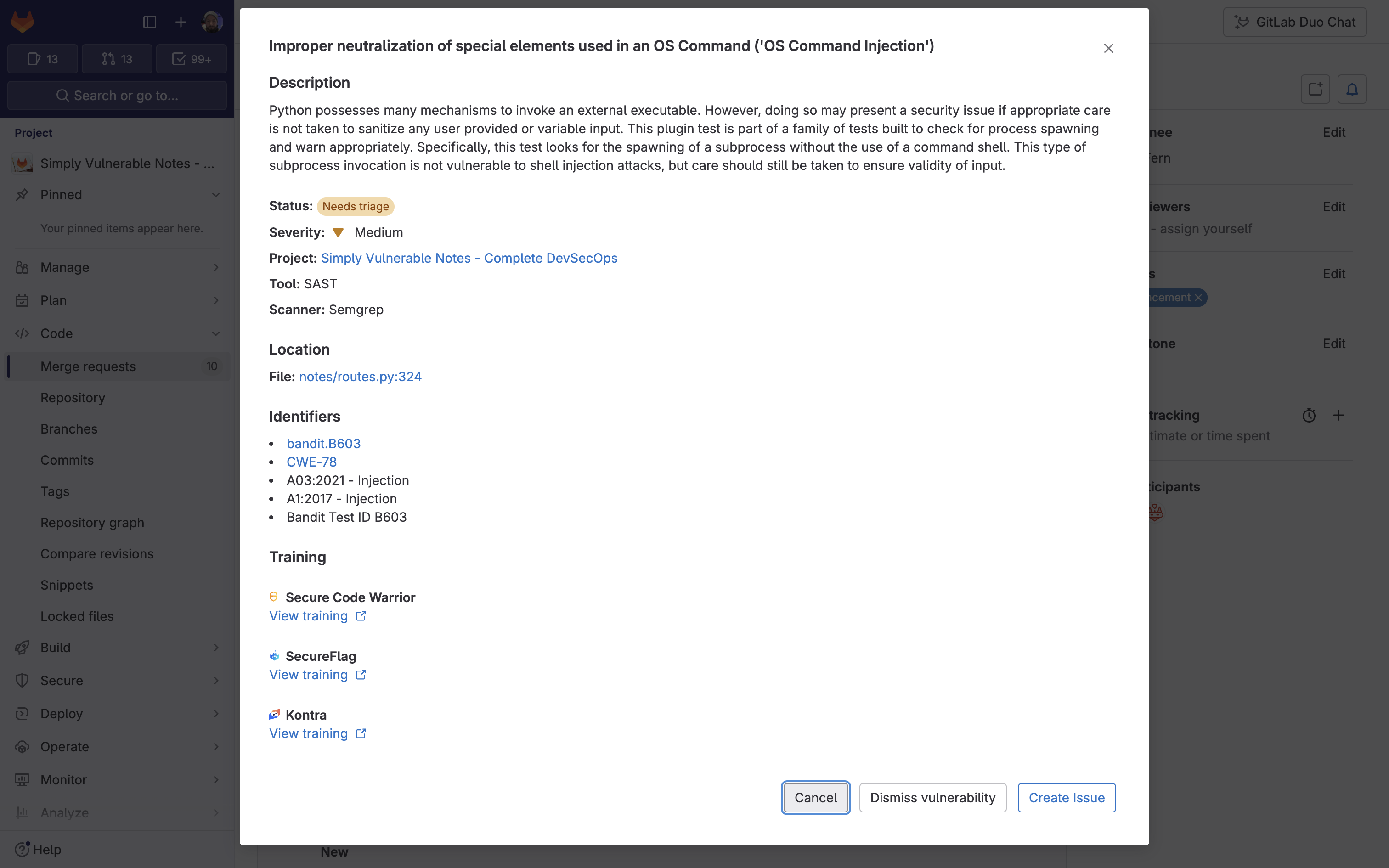1389x868 pixels.
Task: Collapse the Code section chevron
Action: (x=216, y=333)
